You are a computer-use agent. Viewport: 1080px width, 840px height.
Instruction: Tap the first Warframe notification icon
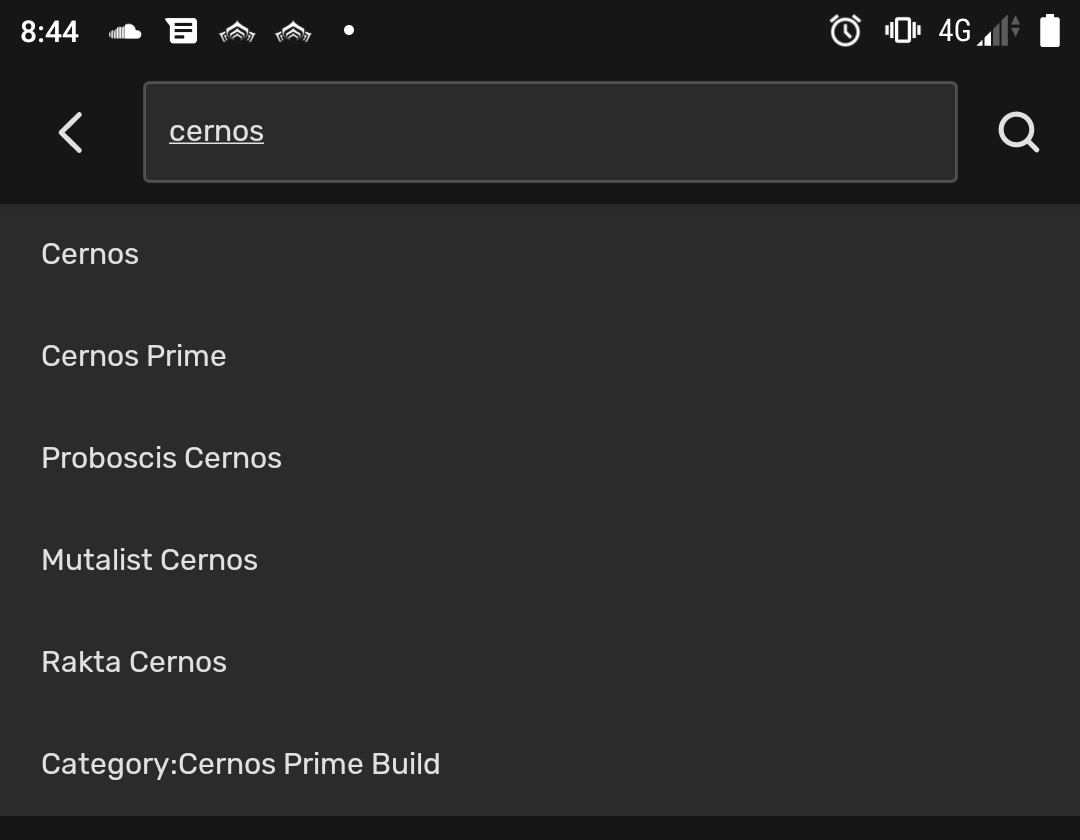237,32
